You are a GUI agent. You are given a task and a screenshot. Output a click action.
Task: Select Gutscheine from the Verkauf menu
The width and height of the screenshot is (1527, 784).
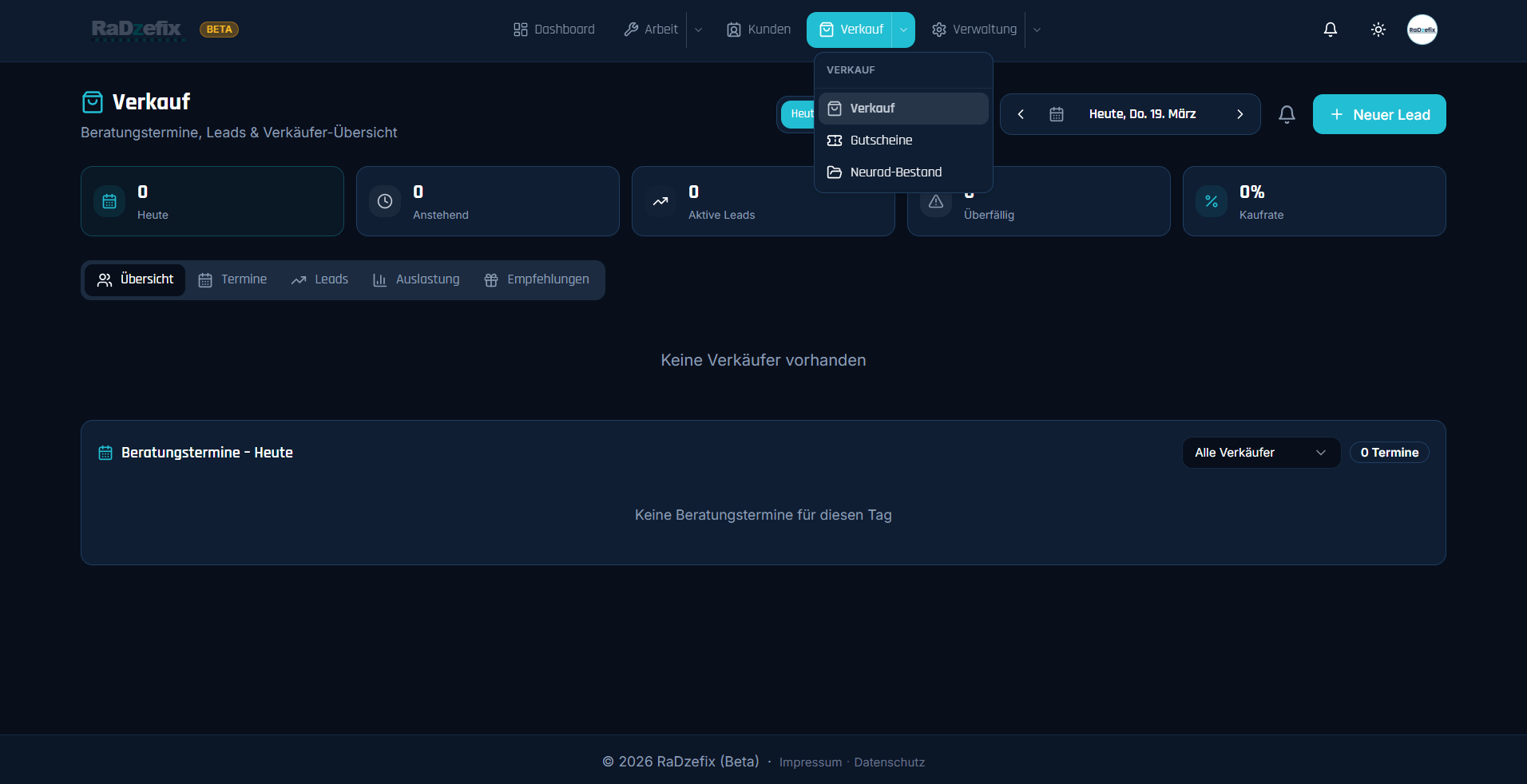[x=881, y=141]
